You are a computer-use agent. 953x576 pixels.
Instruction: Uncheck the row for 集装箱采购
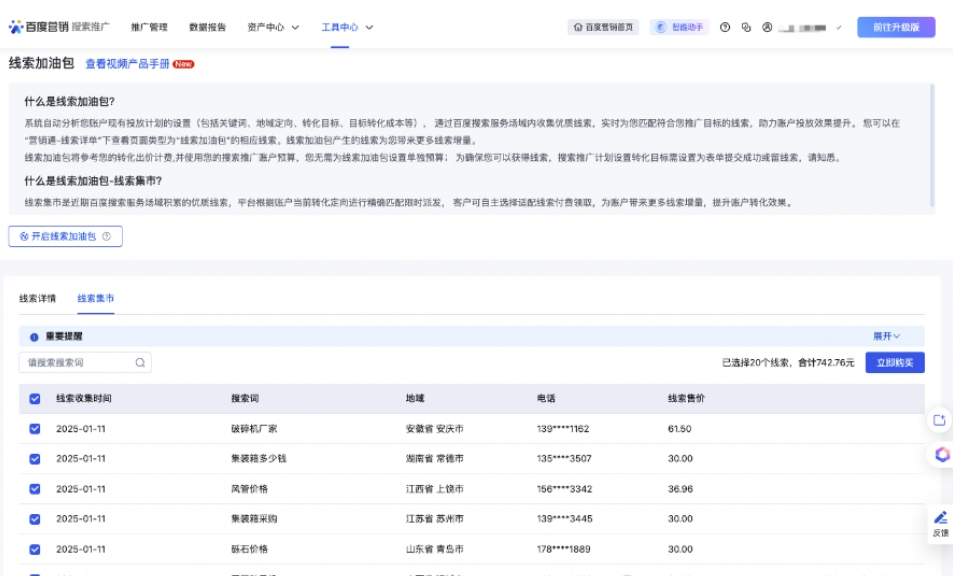click(35, 519)
